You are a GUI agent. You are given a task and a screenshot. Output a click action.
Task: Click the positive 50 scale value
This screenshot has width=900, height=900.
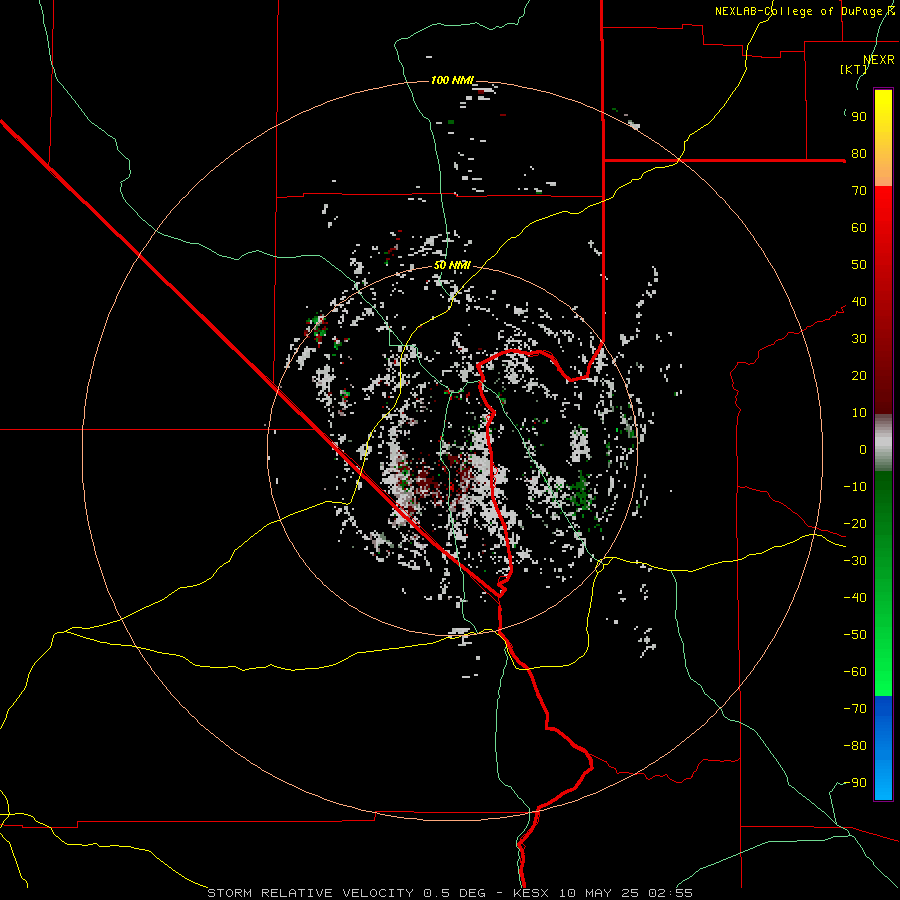[859, 265]
